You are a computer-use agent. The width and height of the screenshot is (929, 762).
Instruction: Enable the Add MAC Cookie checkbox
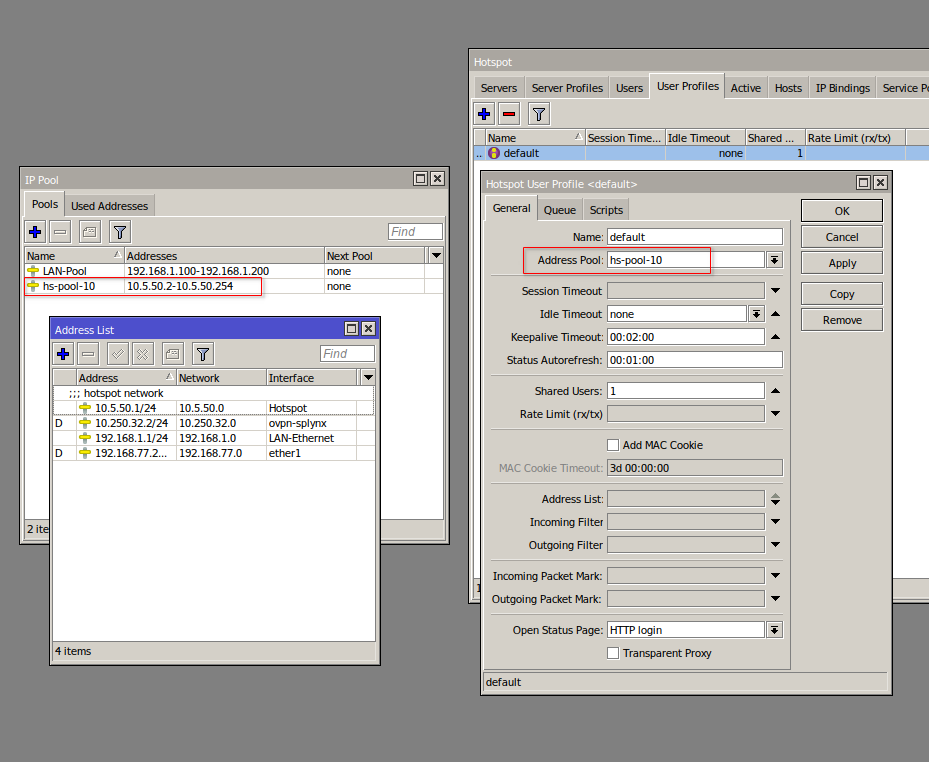point(613,445)
